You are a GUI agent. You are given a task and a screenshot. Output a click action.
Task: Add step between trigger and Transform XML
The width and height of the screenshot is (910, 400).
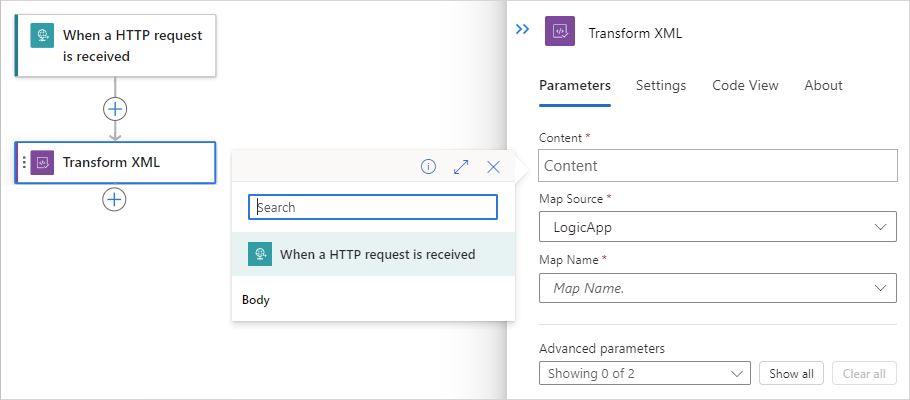point(115,108)
